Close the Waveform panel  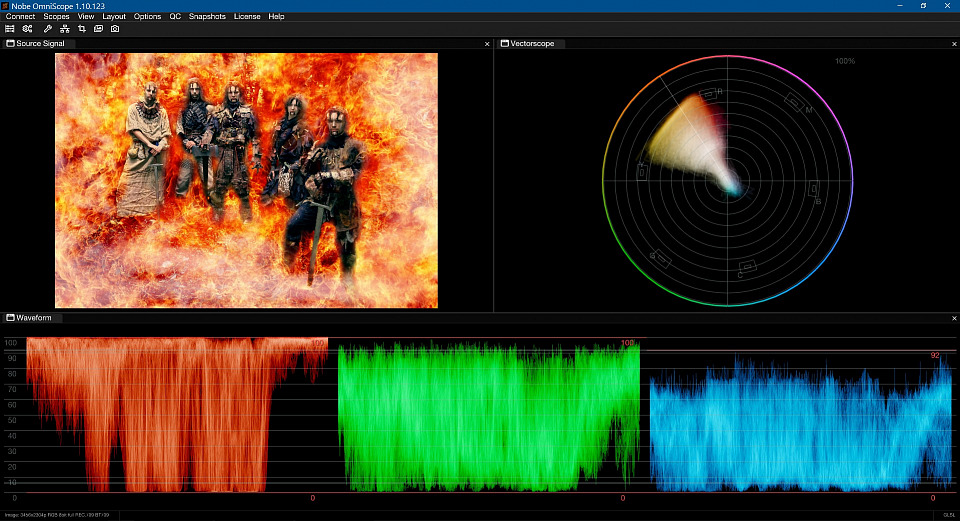[x=954, y=318]
